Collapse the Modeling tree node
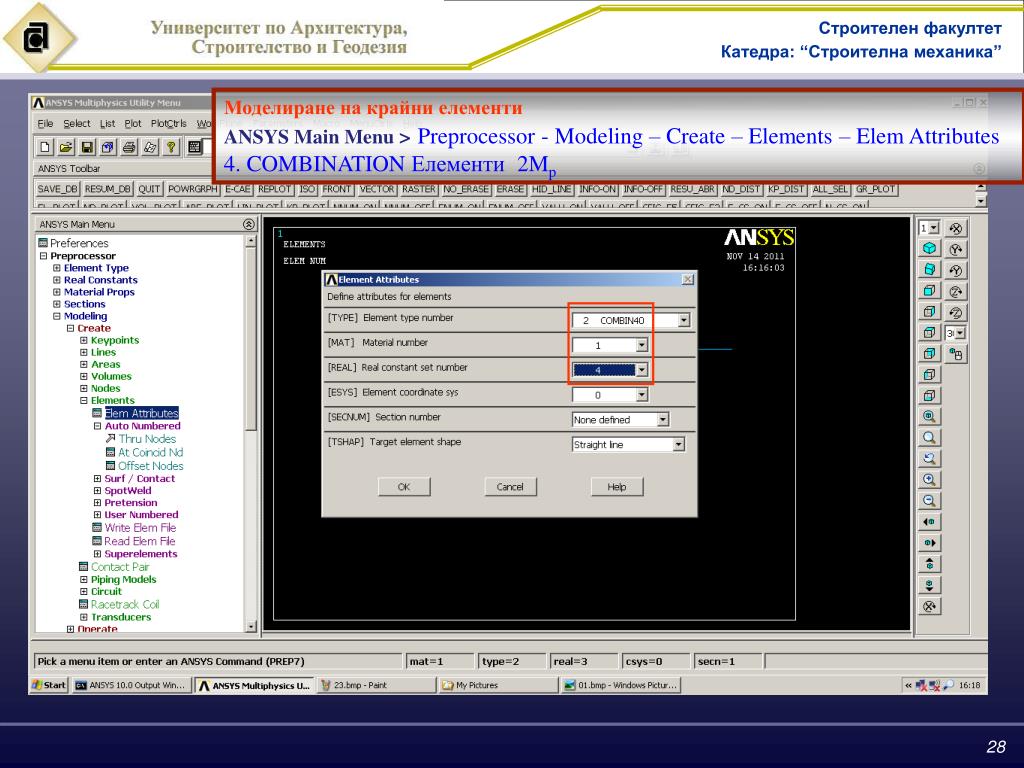 (x=57, y=316)
